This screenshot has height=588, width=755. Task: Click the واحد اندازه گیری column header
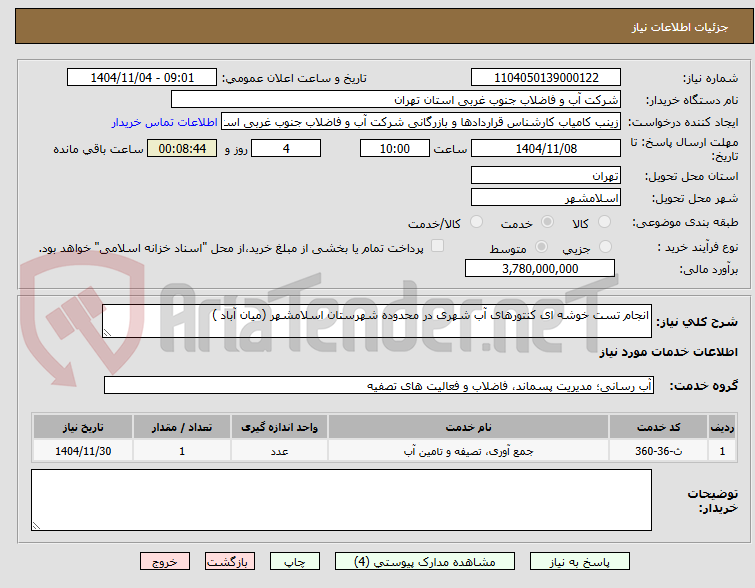[x=279, y=427]
